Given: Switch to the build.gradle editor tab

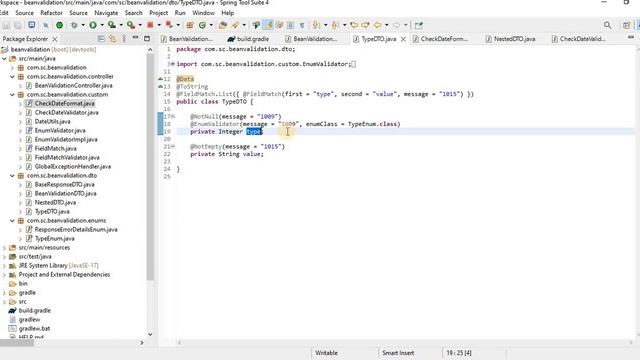Looking at the screenshot, I should 248,39.
